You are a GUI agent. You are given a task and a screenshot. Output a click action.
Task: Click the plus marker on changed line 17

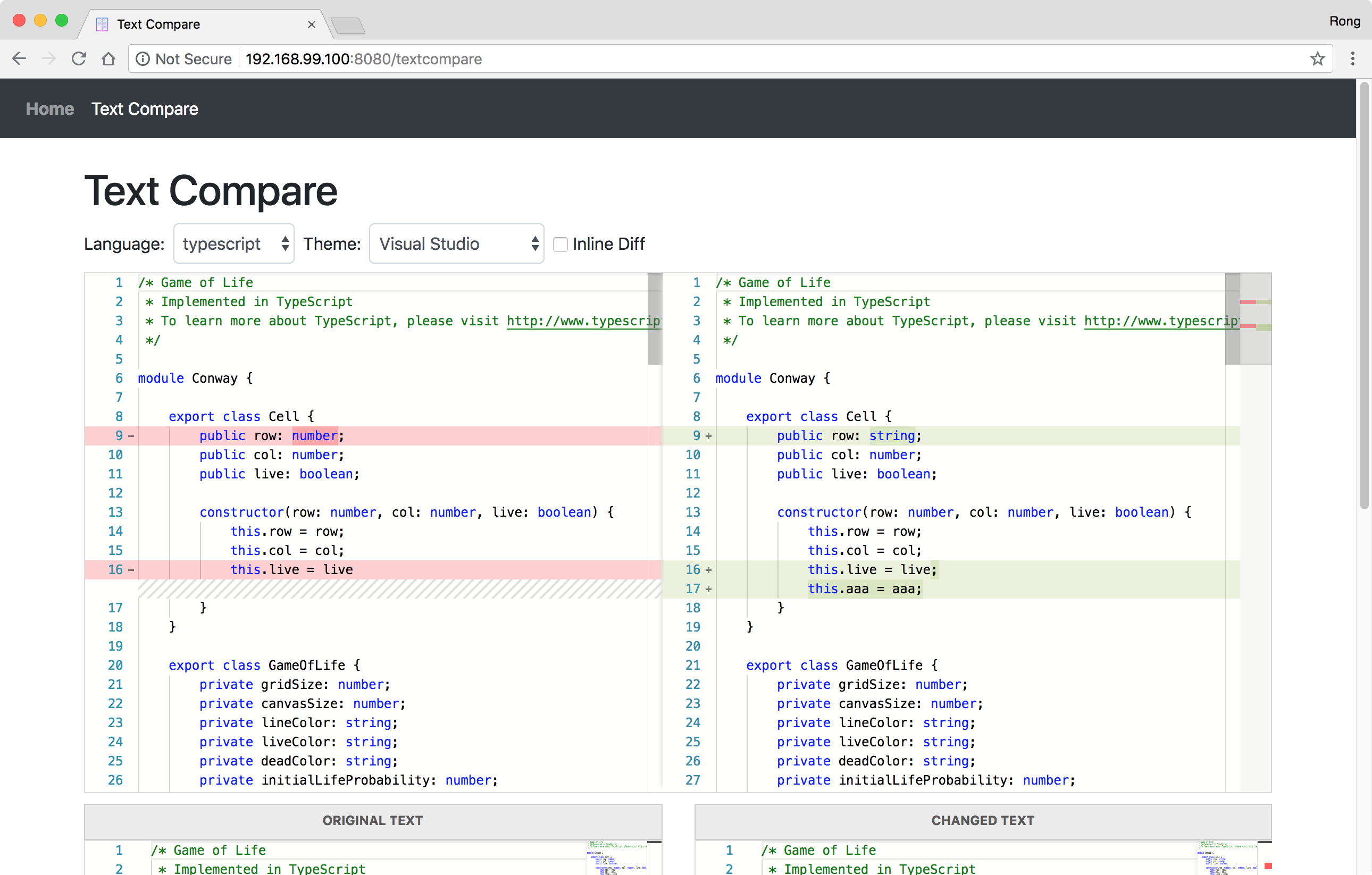click(709, 590)
